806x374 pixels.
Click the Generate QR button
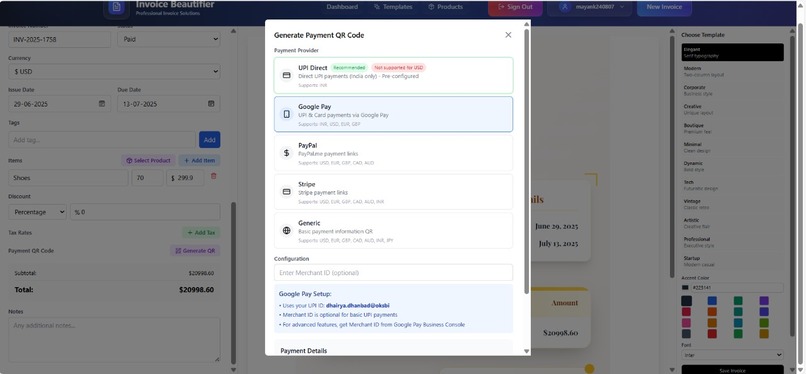(195, 251)
